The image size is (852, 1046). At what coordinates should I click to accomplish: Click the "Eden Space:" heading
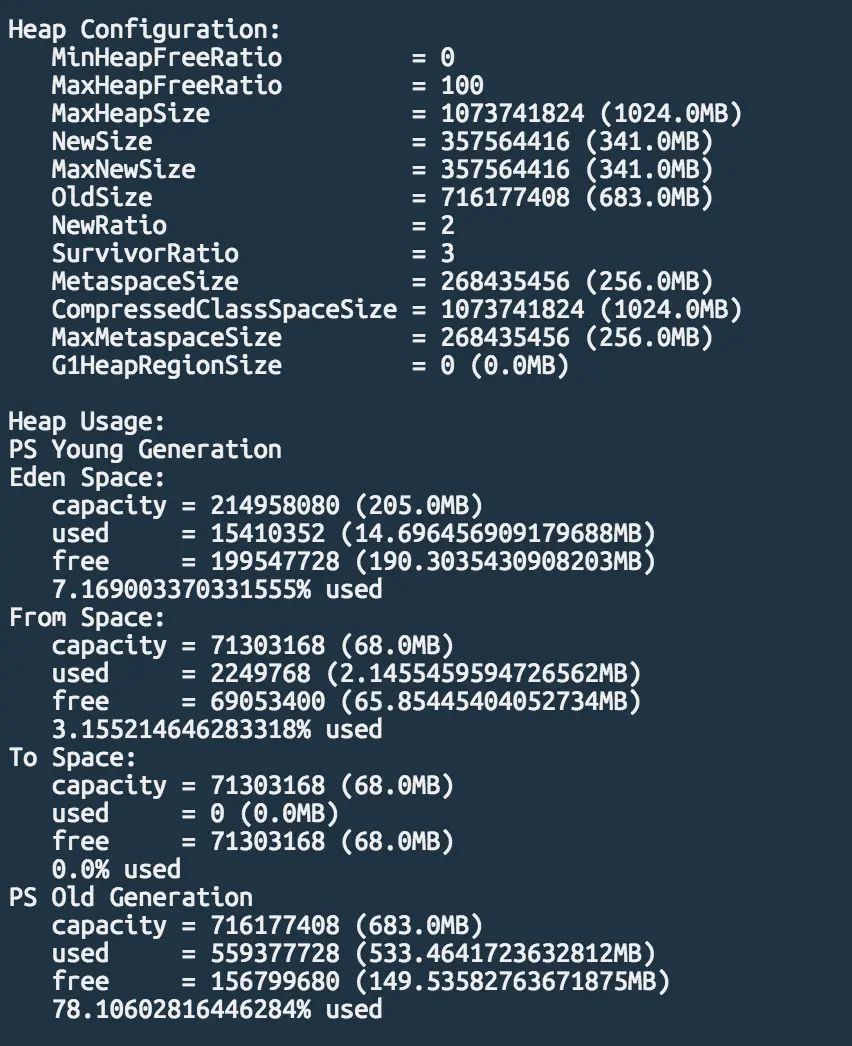pos(87,477)
